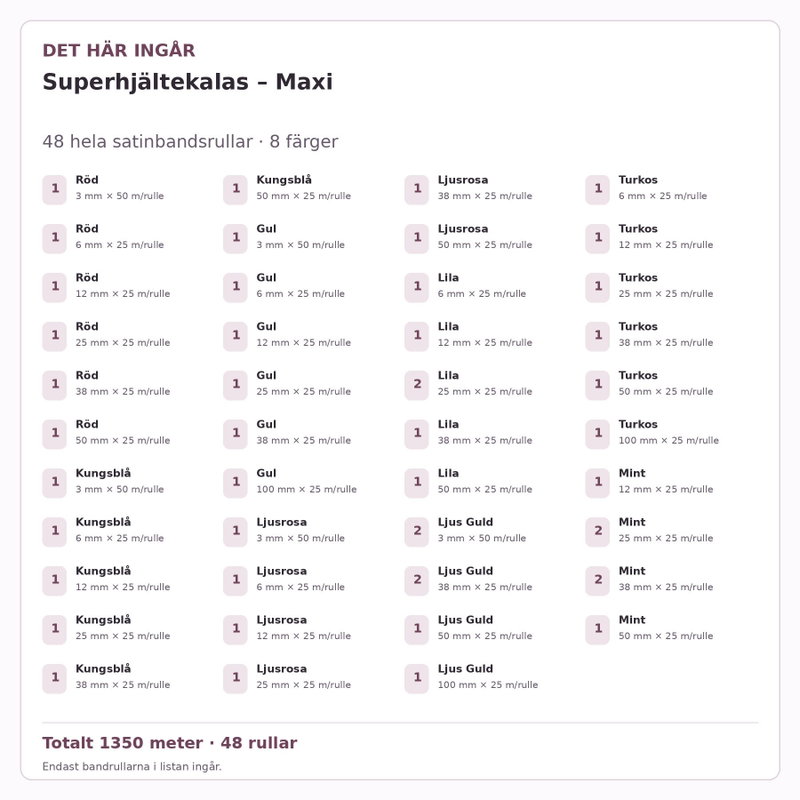Select quantity badge for Ljusrosa 25 mm
This screenshot has height=800, width=800.
coord(235,678)
